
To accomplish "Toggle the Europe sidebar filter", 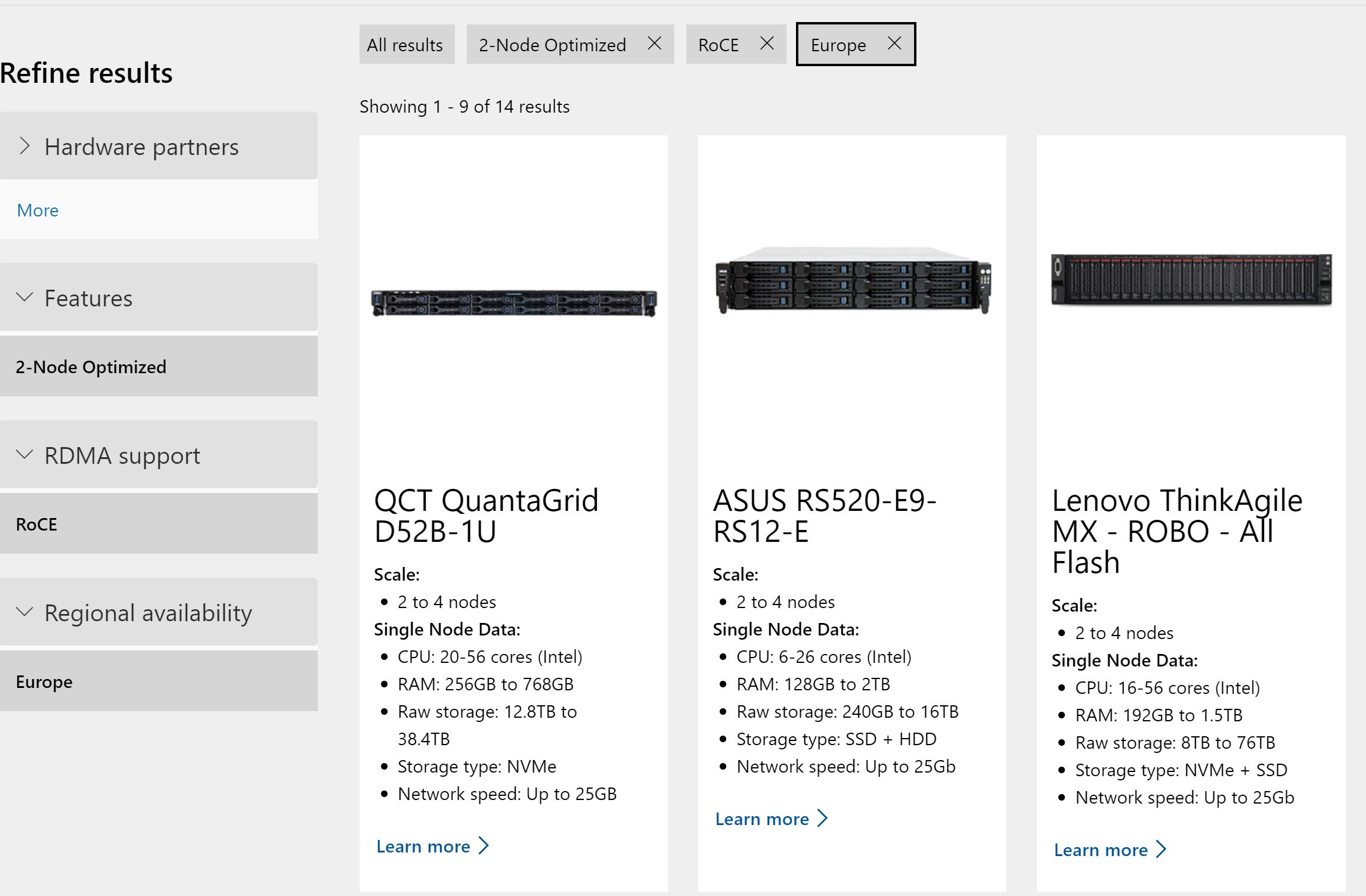I will coord(159,681).
